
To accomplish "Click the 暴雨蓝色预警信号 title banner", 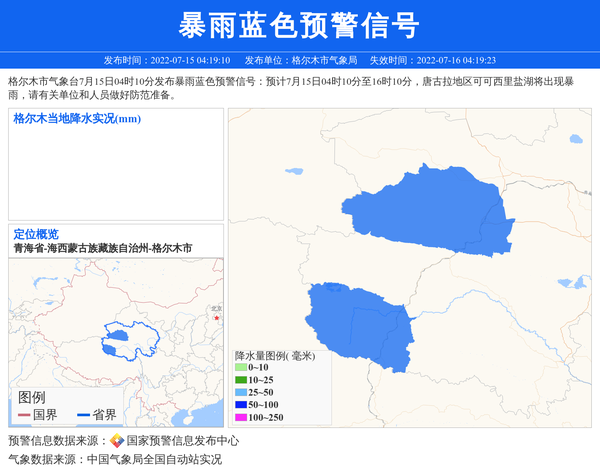I will point(300,24).
